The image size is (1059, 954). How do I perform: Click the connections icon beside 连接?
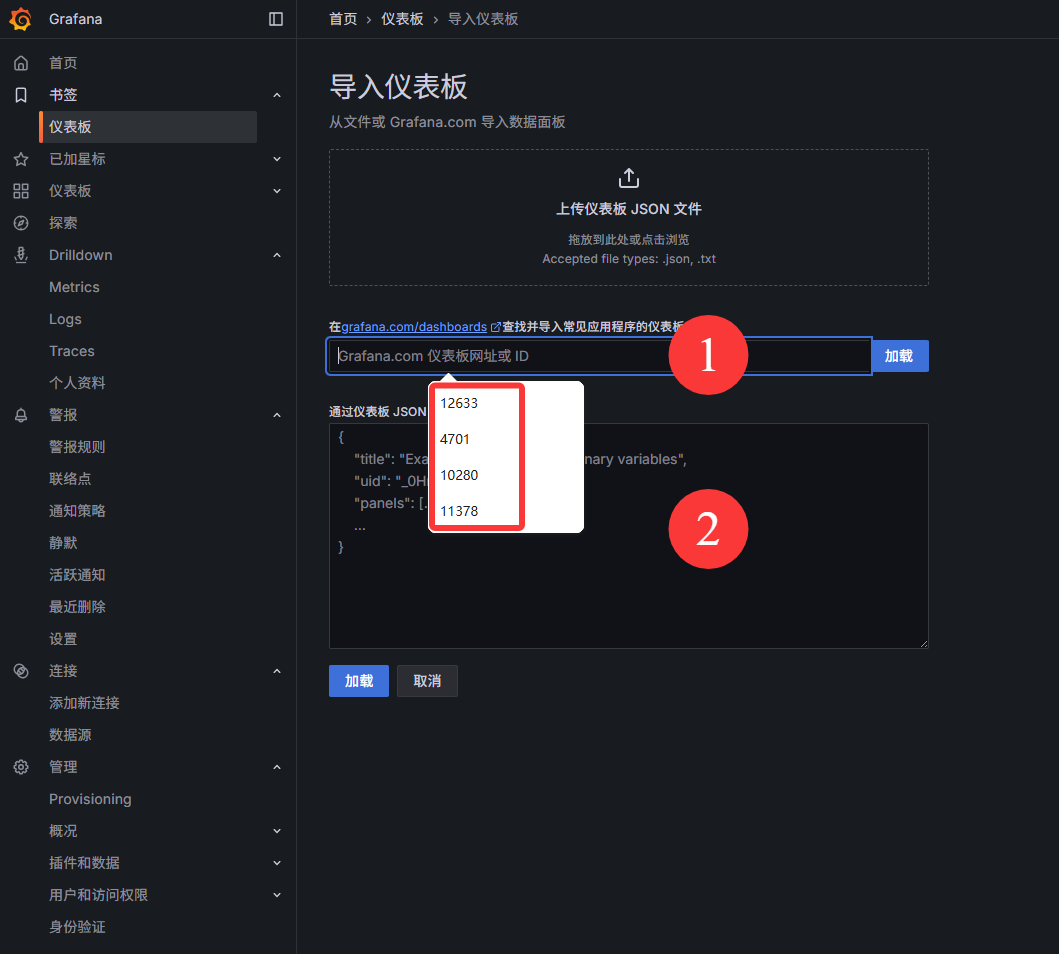point(21,671)
